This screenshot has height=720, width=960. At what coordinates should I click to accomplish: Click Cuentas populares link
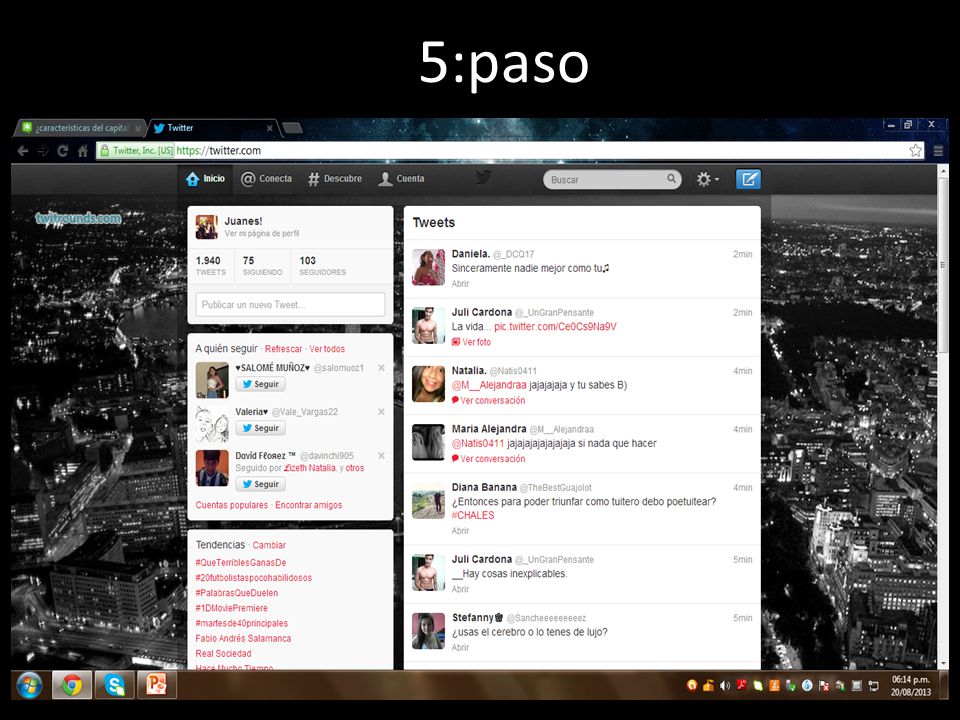click(231, 505)
